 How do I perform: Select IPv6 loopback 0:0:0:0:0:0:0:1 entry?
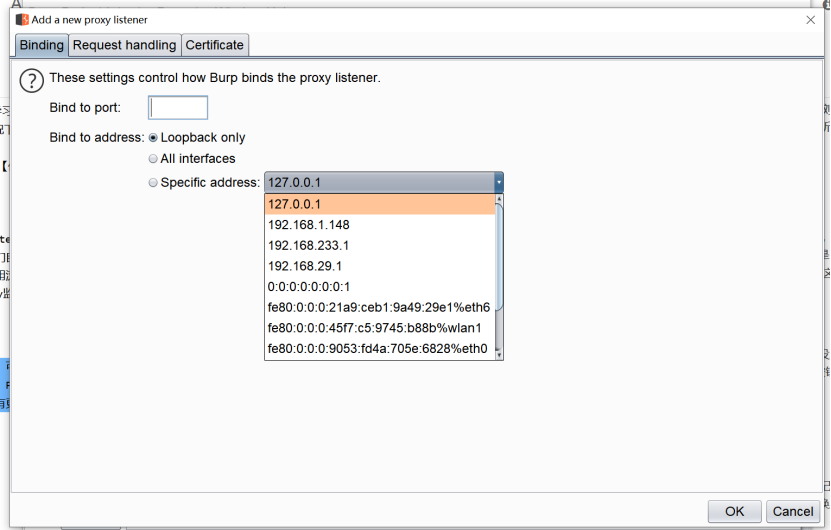pyautogui.click(x=380, y=287)
